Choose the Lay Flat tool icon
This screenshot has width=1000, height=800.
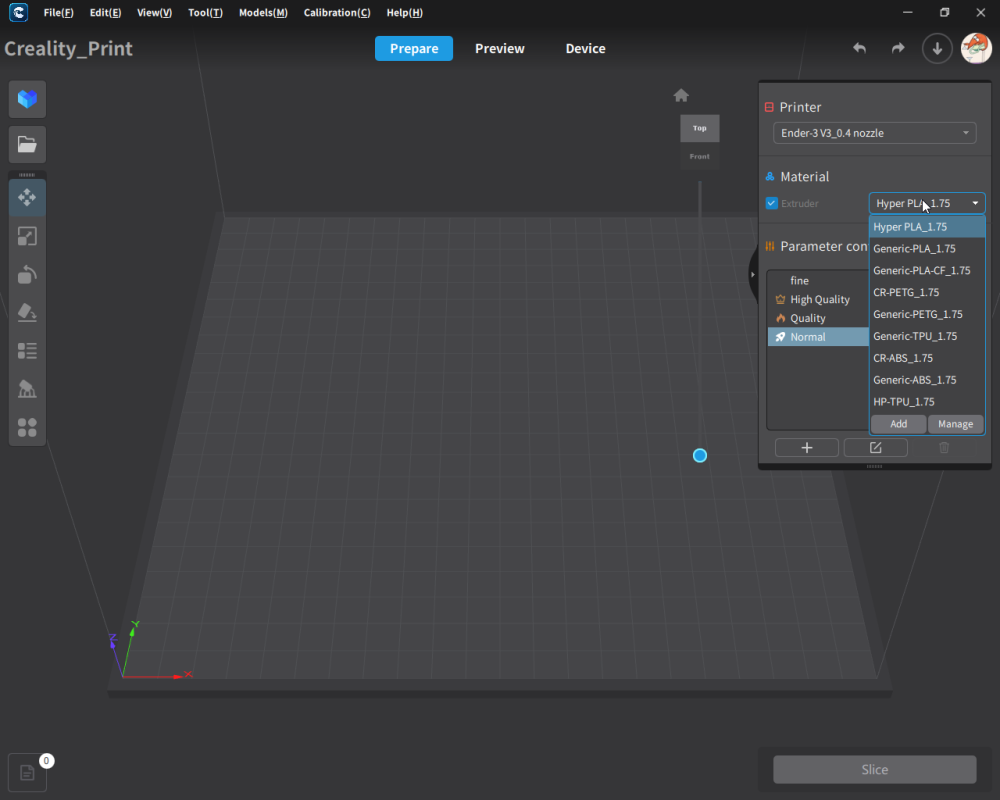click(27, 313)
